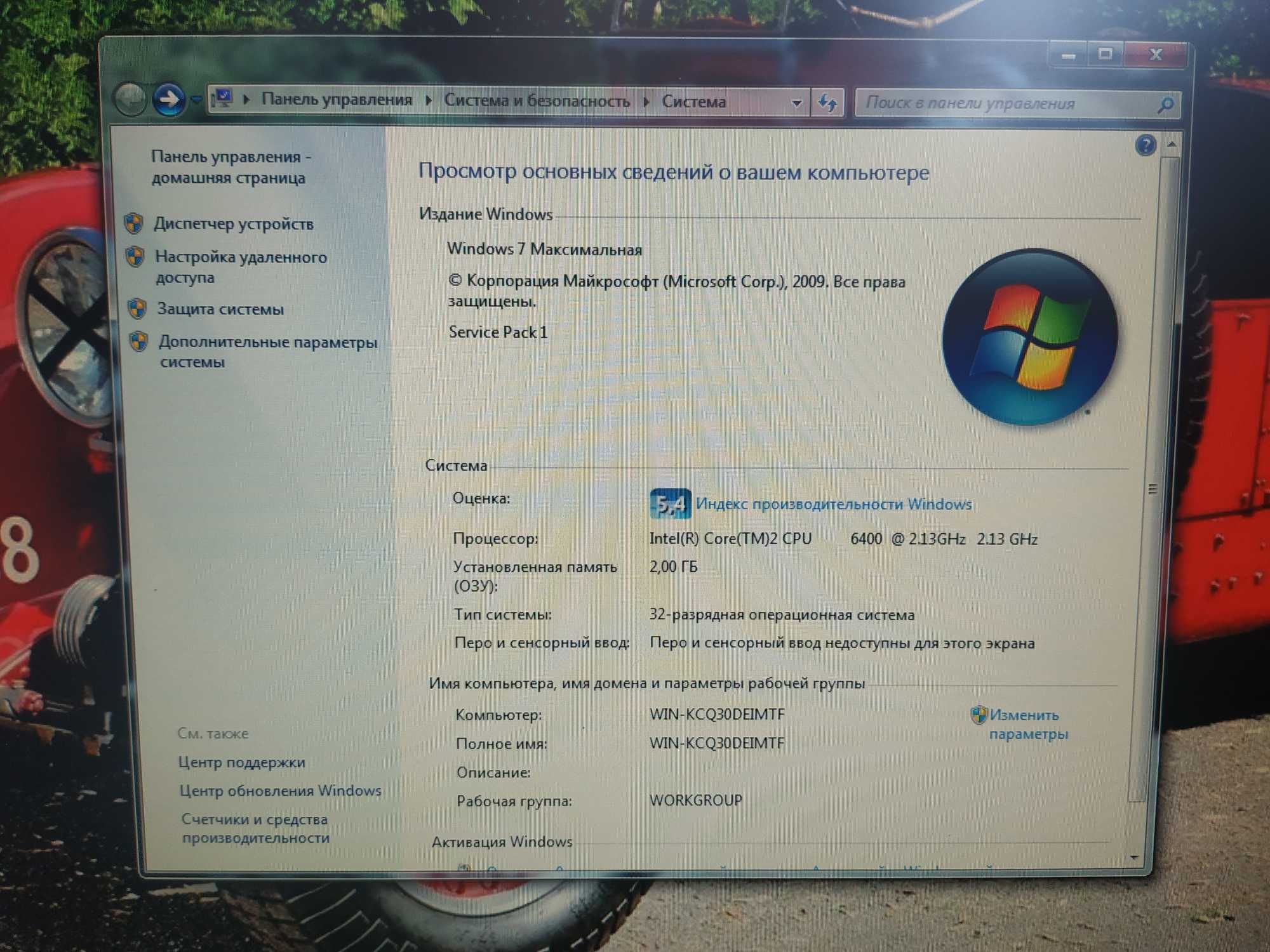Viewport: 1270px width, 952px height.
Task: Click the Windows logo orb image
Action: [1029, 336]
